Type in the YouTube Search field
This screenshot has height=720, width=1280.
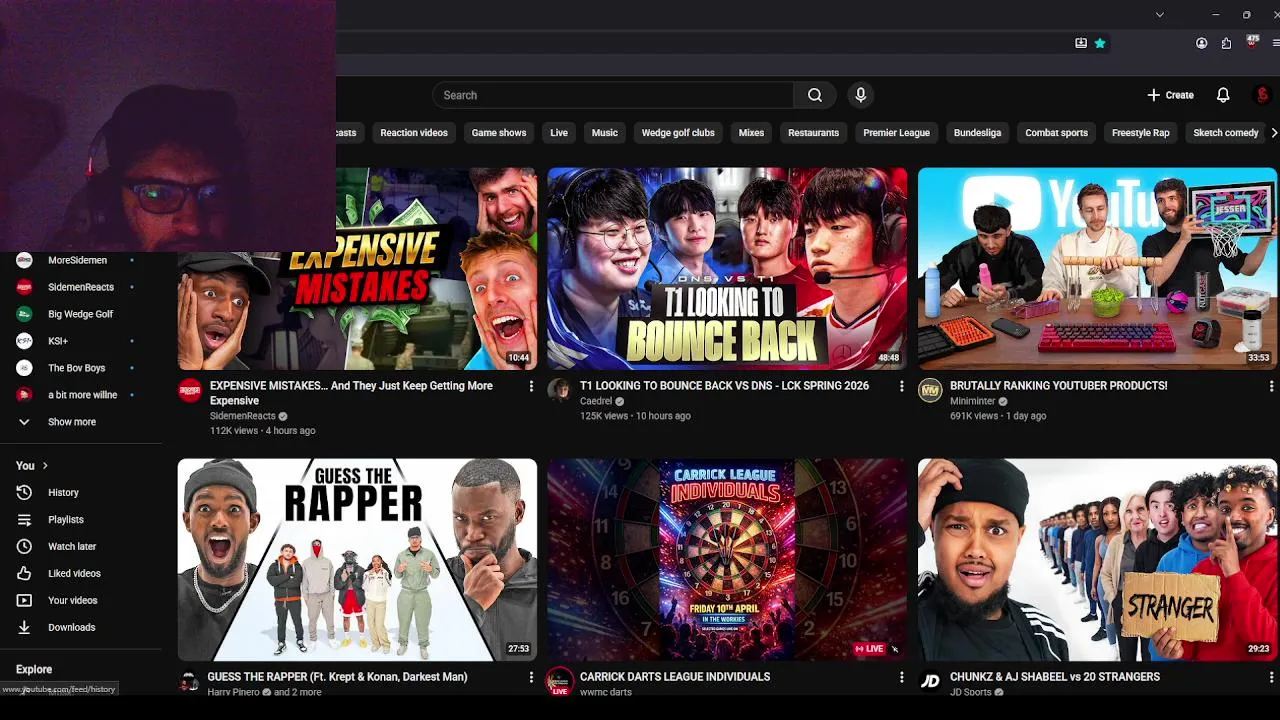click(613, 95)
